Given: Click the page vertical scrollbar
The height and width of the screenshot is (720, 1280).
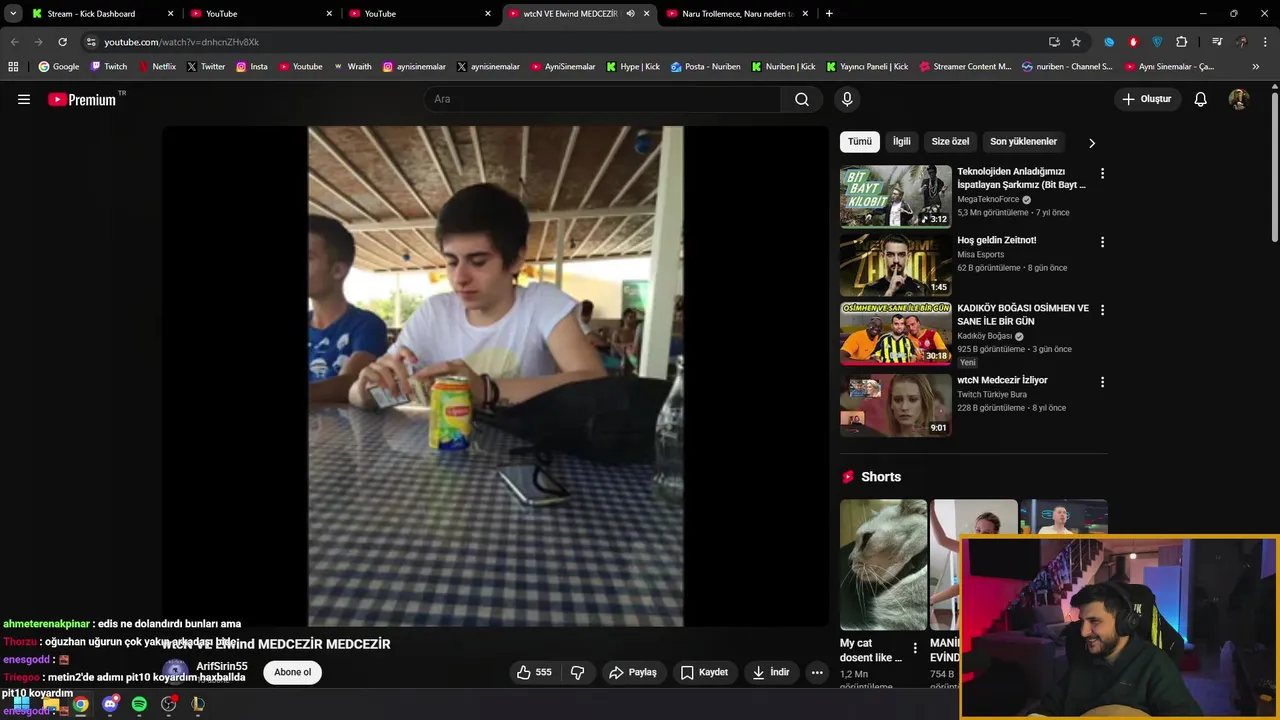Looking at the screenshot, I should (x=1274, y=165).
